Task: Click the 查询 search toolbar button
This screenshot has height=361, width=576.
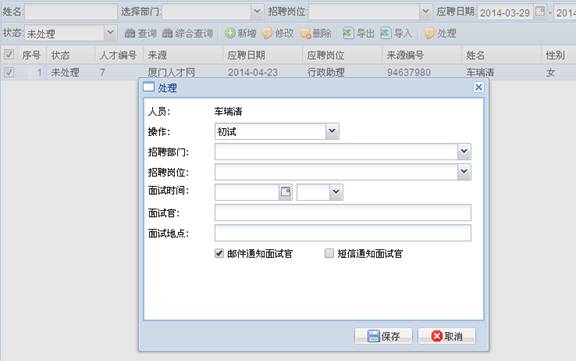Action: coord(141,33)
